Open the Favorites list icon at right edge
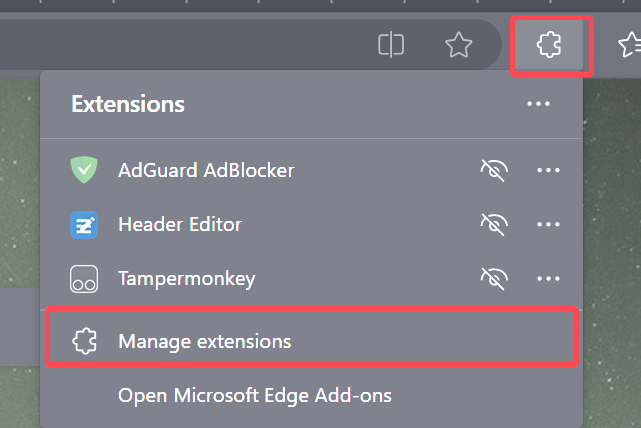The height and width of the screenshot is (428, 641). pyautogui.click(x=630, y=45)
